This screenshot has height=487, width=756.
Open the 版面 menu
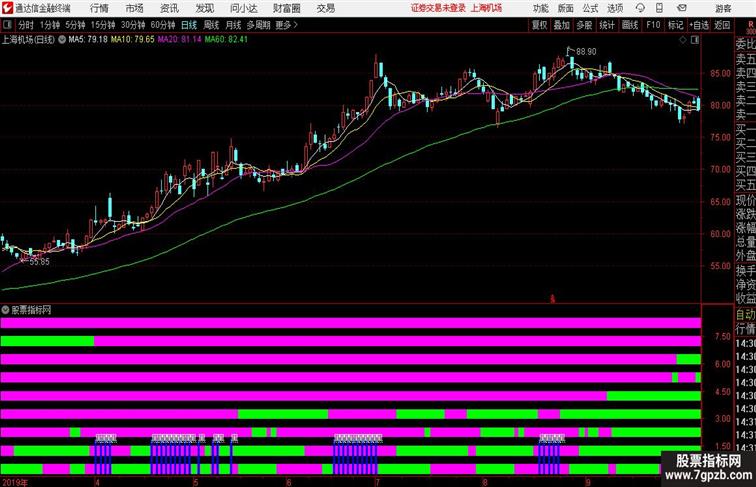point(566,8)
